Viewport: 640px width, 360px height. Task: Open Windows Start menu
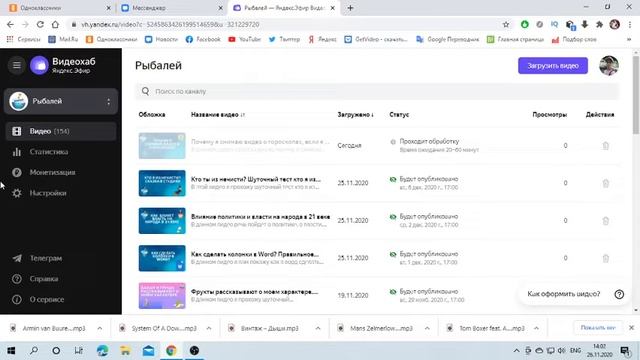pos(11,351)
